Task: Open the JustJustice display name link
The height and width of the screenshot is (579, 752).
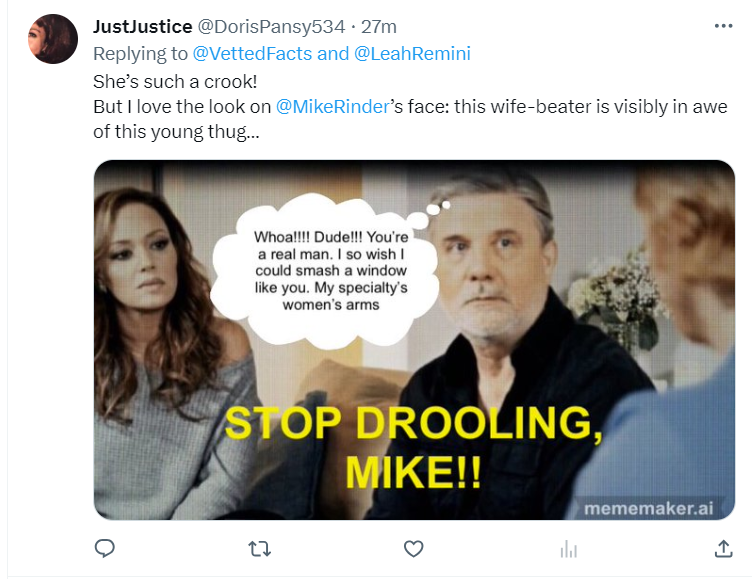Action: click(x=142, y=26)
